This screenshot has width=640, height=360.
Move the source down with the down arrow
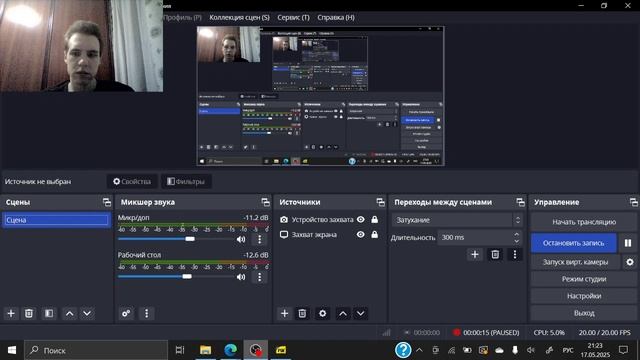click(360, 313)
